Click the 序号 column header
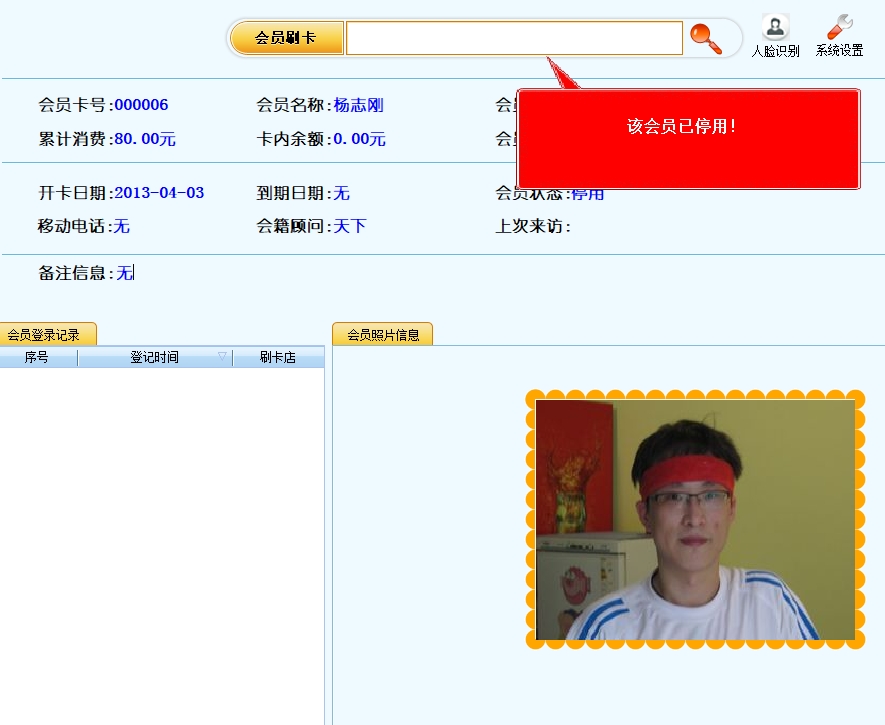The height and width of the screenshot is (725, 885). [x=37, y=357]
